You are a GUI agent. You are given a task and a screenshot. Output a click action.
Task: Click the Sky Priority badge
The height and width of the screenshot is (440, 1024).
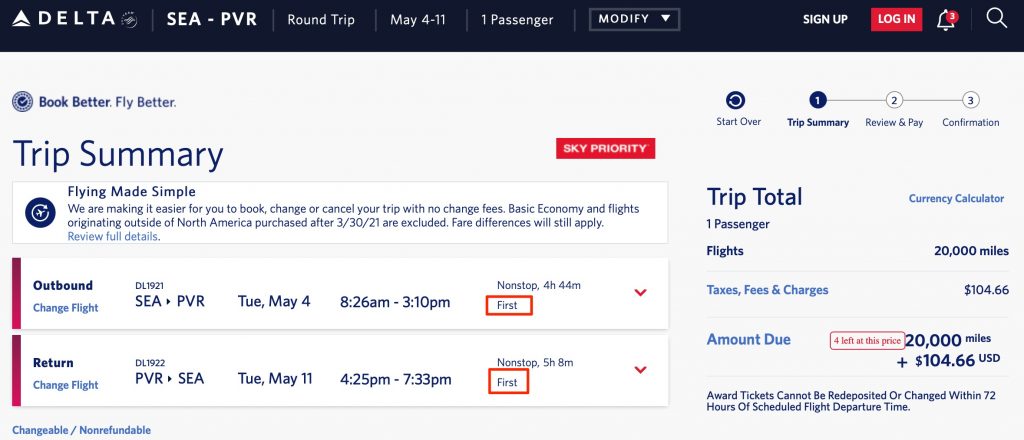[x=605, y=149]
